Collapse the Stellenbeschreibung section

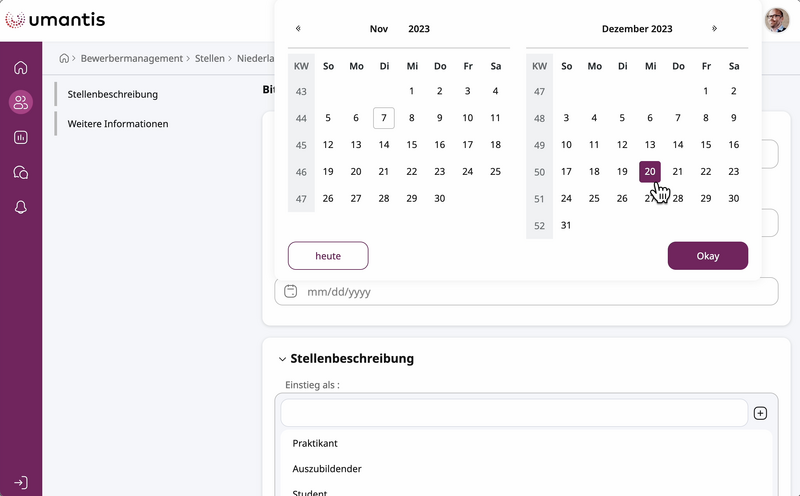[x=282, y=359]
